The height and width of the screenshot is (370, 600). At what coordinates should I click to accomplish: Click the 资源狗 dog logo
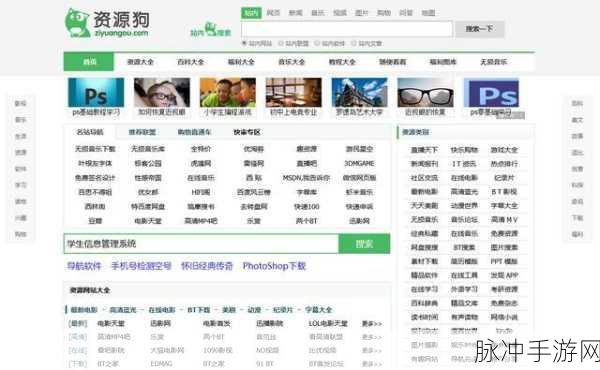tap(107, 23)
